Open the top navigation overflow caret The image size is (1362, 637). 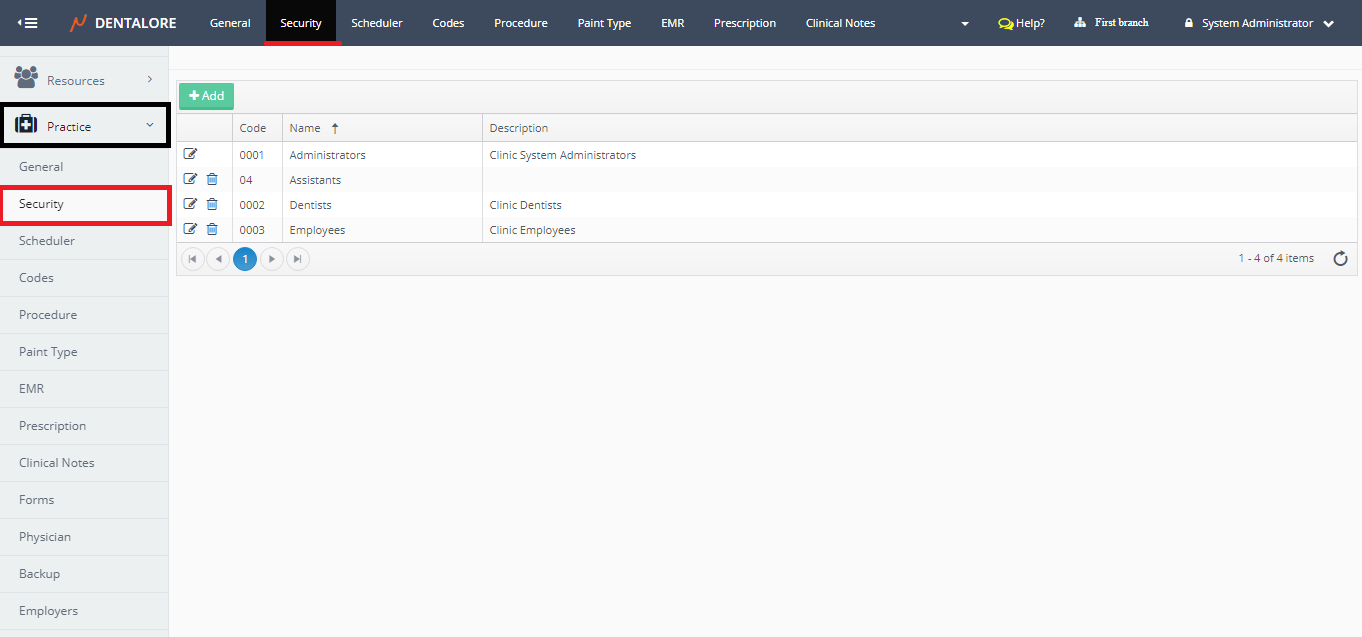[x=964, y=24]
